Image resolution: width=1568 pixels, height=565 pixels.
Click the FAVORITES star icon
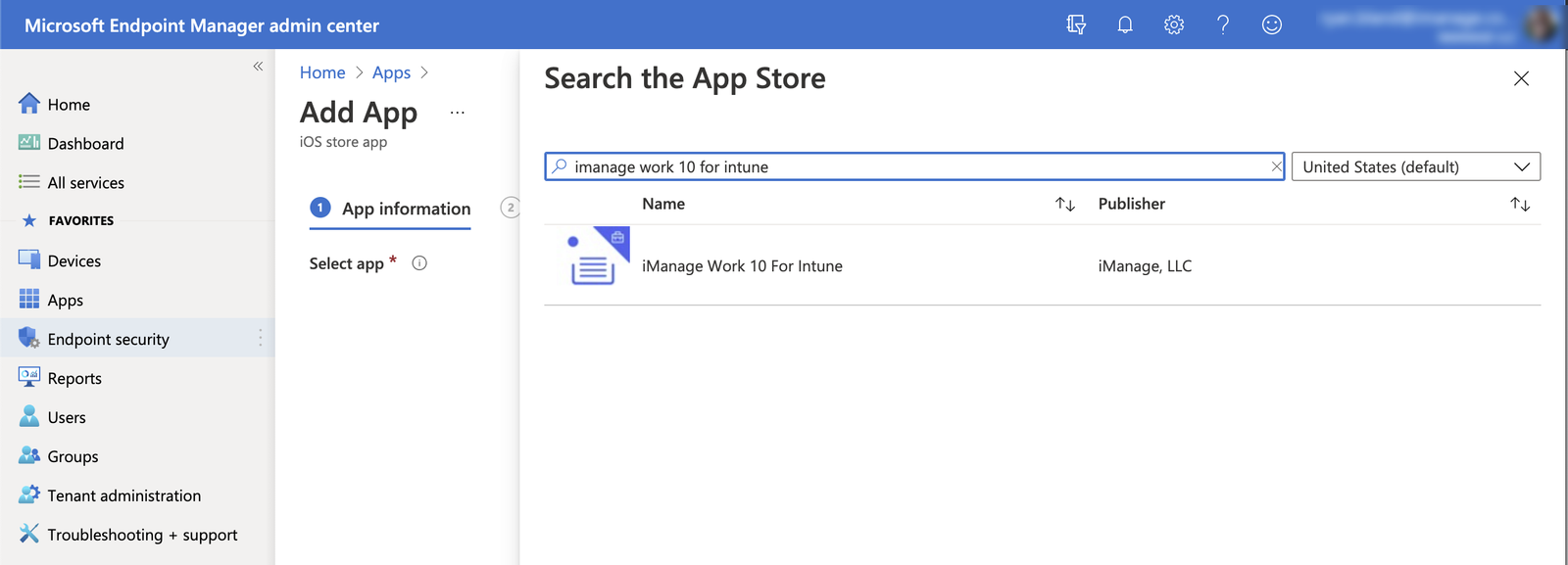(x=29, y=220)
